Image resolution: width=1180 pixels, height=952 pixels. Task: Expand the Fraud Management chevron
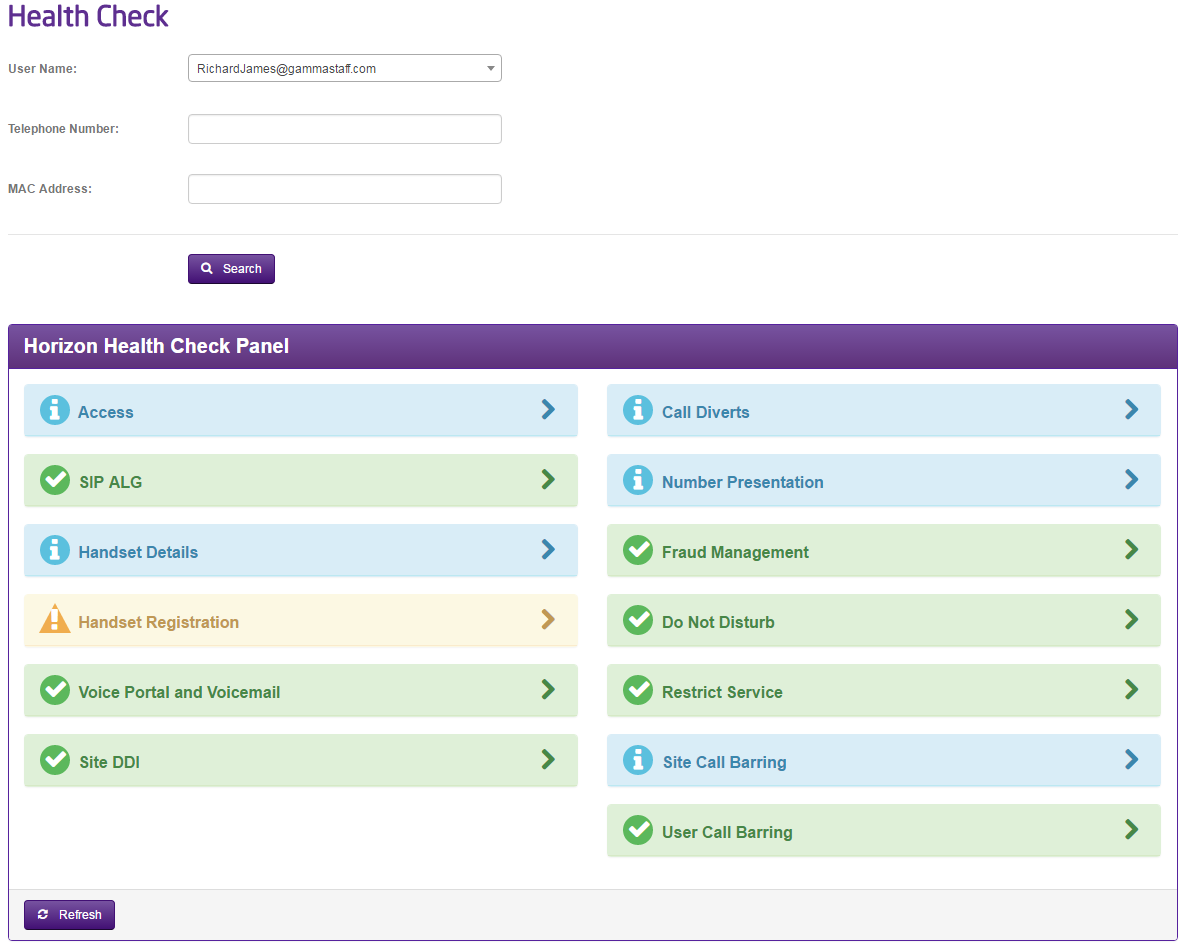tap(1131, 549)
